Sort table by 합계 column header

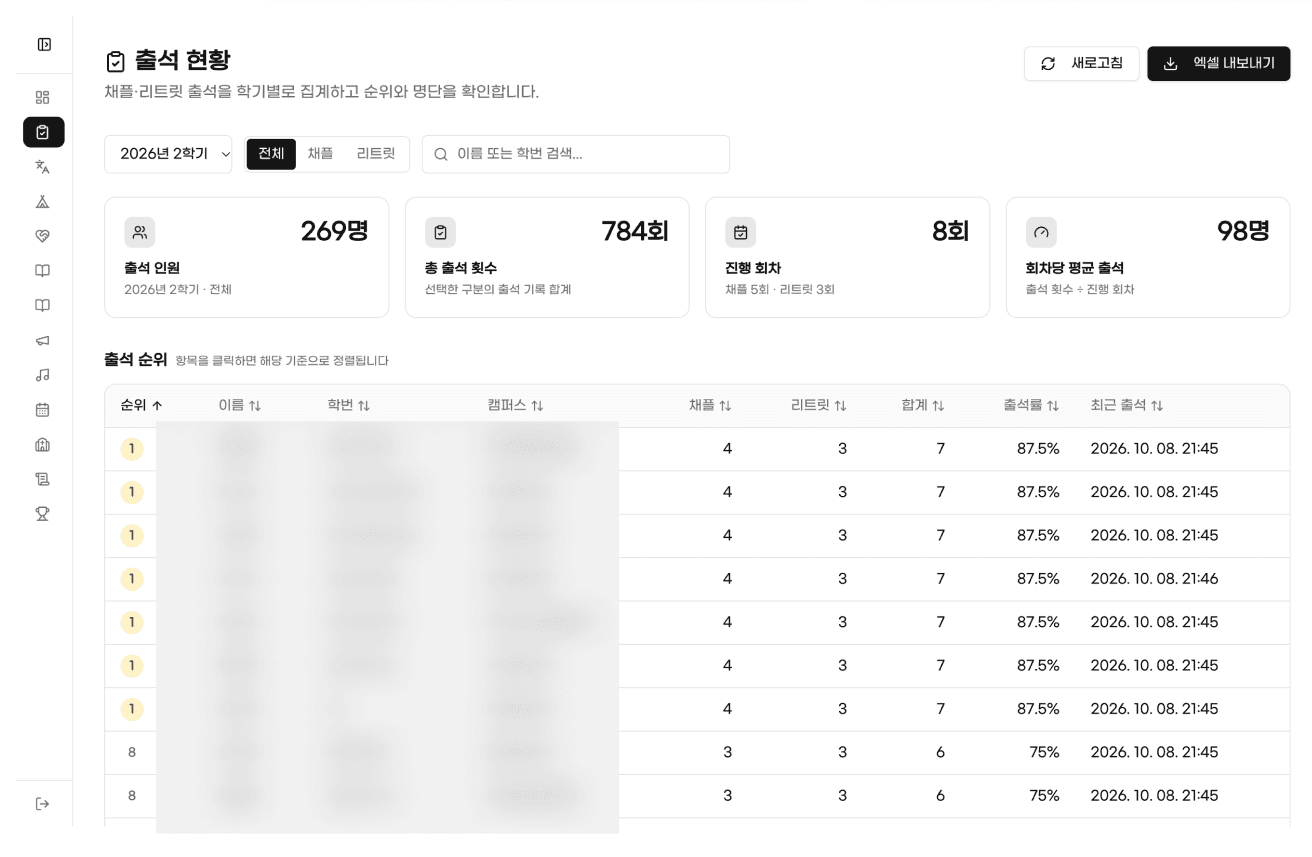(923, 406)
